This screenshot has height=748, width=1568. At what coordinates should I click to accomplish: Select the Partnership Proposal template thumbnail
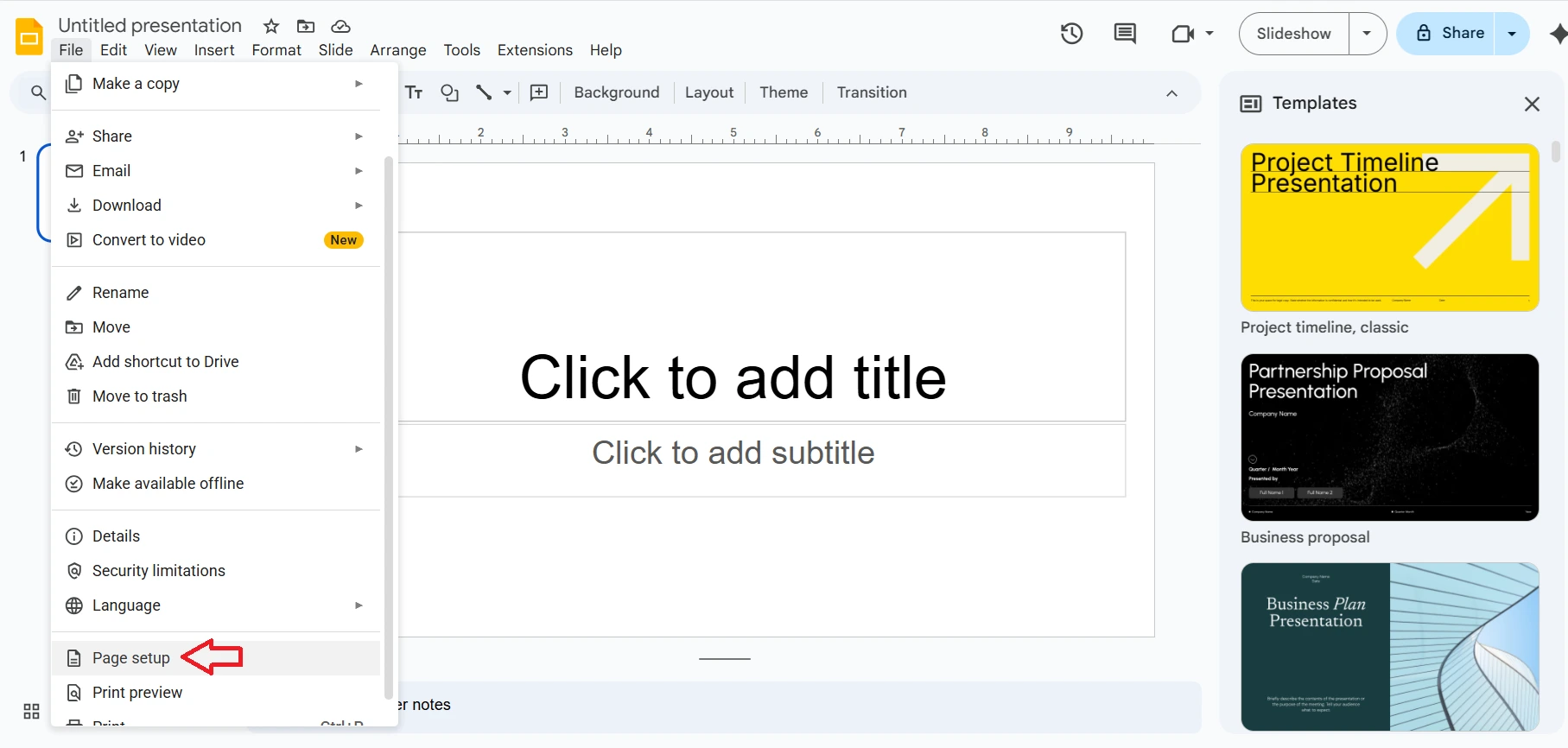click(1389, 437)
